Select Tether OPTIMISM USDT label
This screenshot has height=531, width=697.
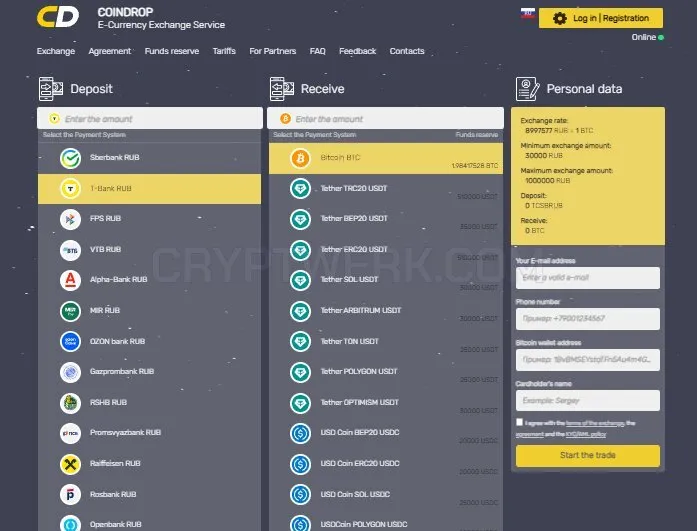tap(360, 403)
